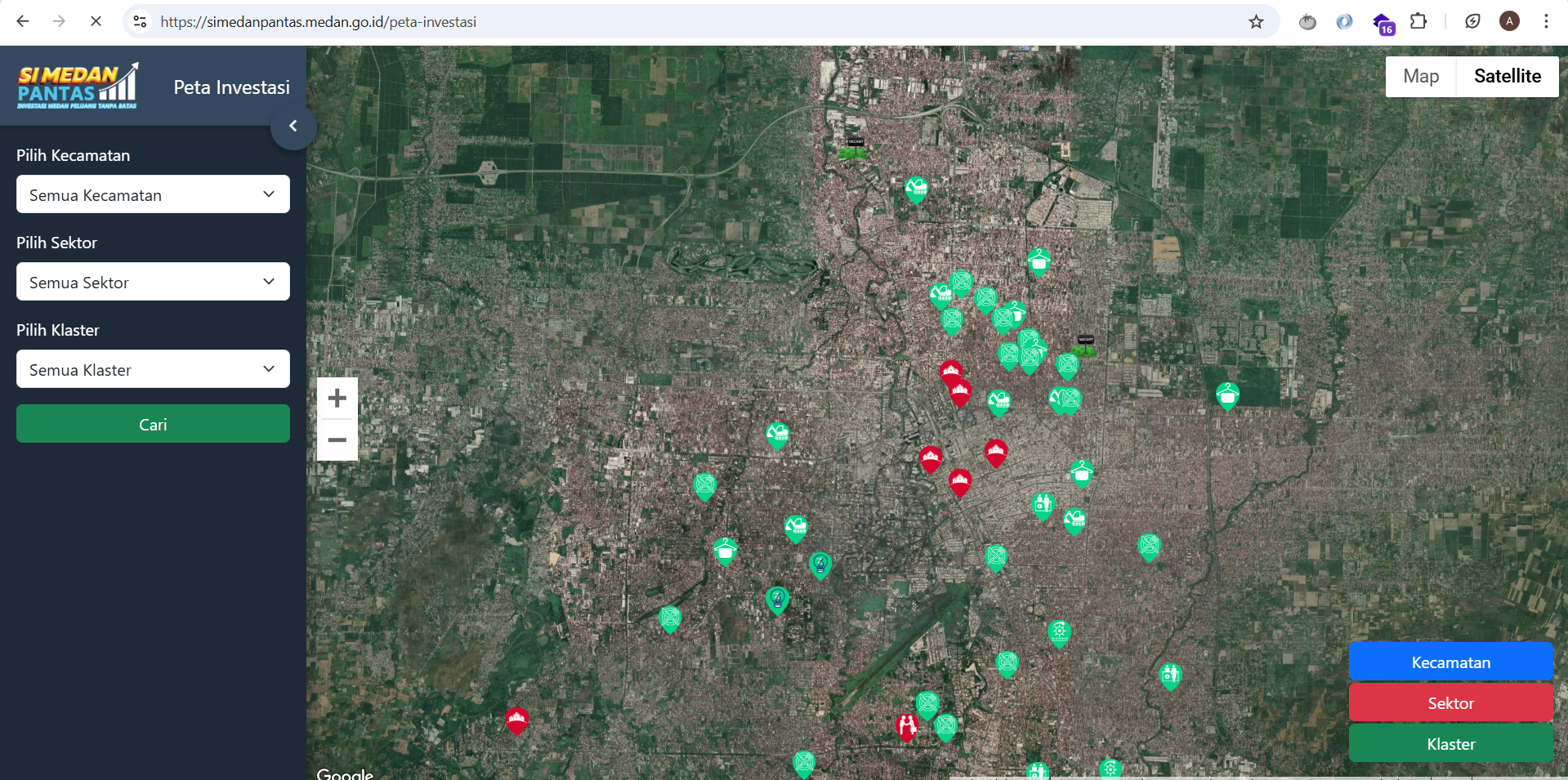Click the green service-counter marker beside the excavator marker
This screenshot has height=780, width=1568.
(x=1043, y=505)
